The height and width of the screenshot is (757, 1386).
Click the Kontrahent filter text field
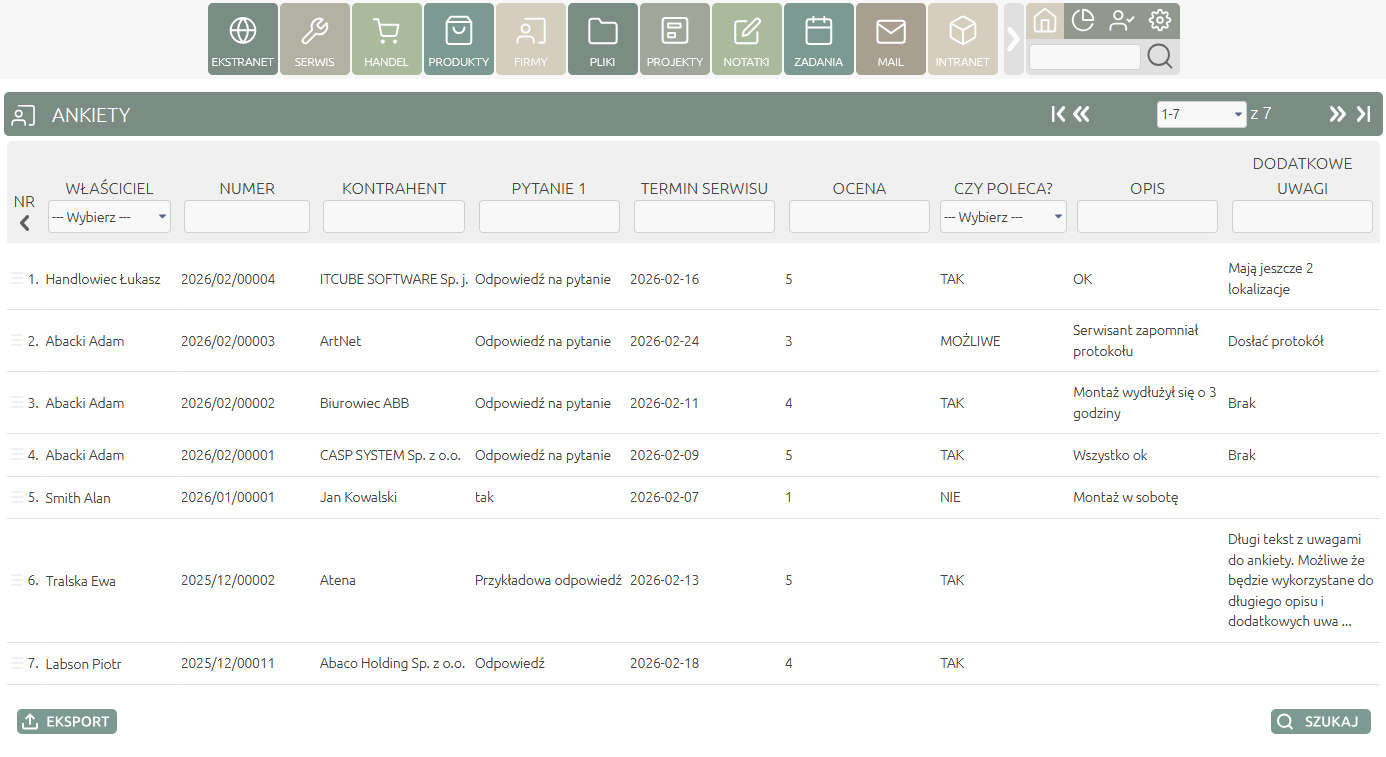(x=394, y=217)
